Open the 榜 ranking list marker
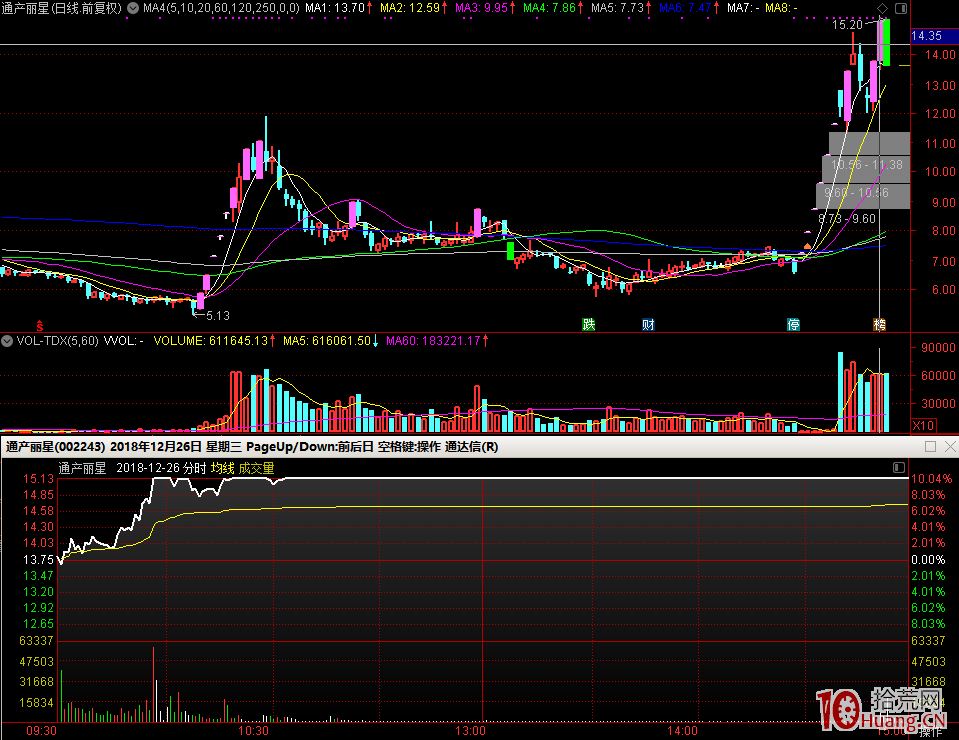The height and width of the screenshot is (740, 959). click(879, 325)
